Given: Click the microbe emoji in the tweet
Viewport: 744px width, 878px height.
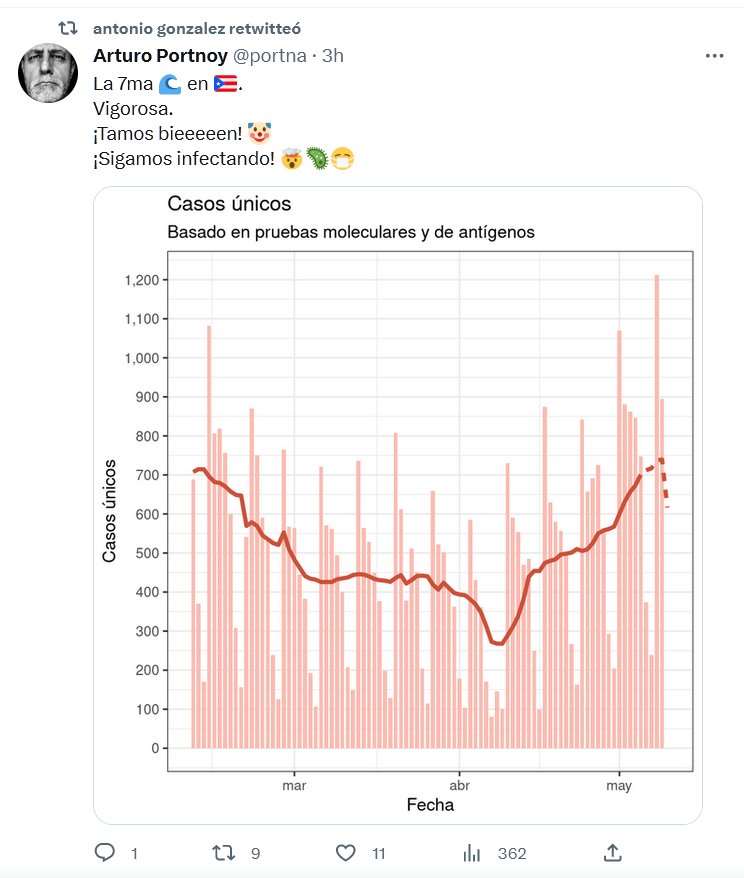Looking at the screenshot, I should 317,158.
